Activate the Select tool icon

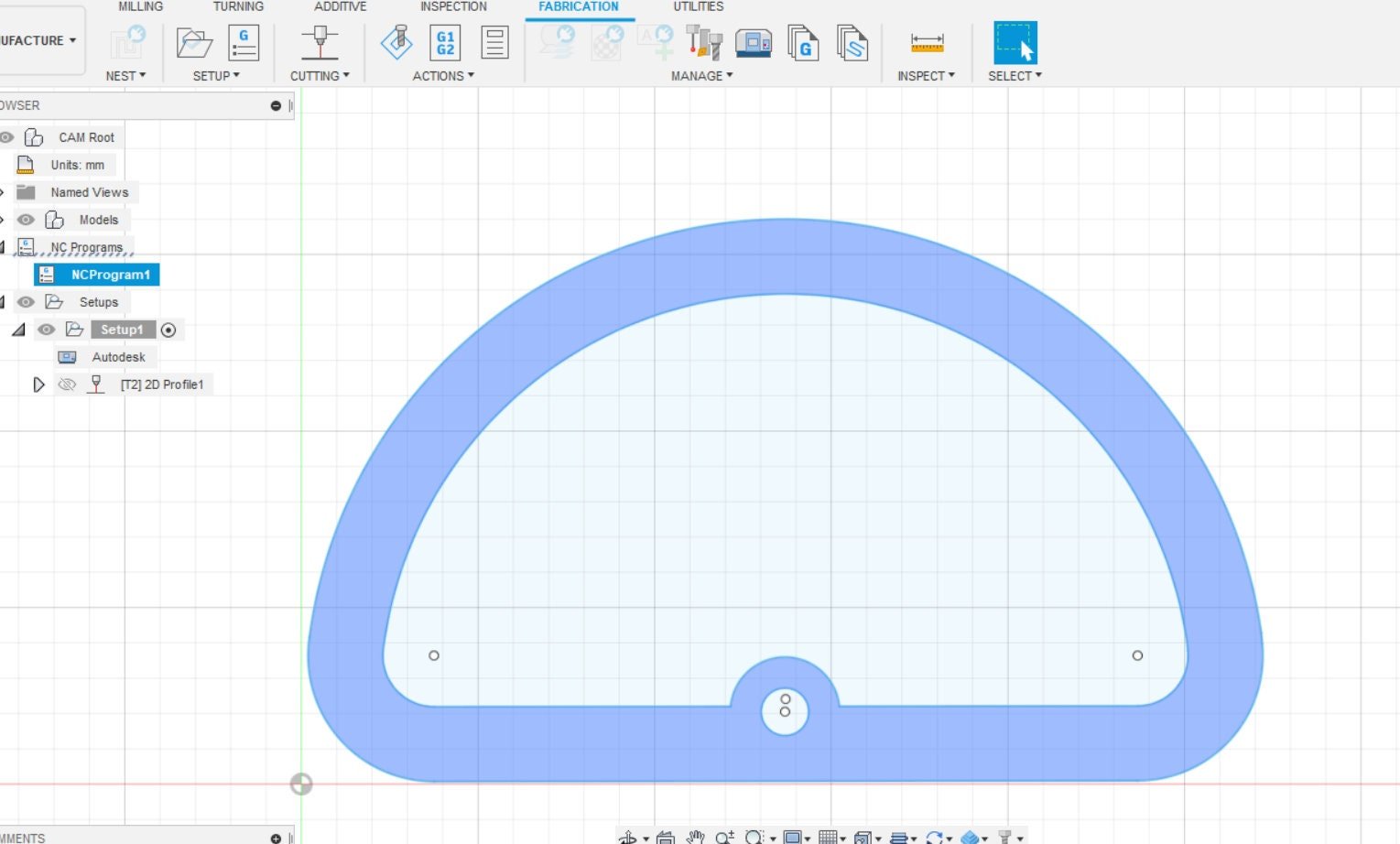(x=1015, y=43)
